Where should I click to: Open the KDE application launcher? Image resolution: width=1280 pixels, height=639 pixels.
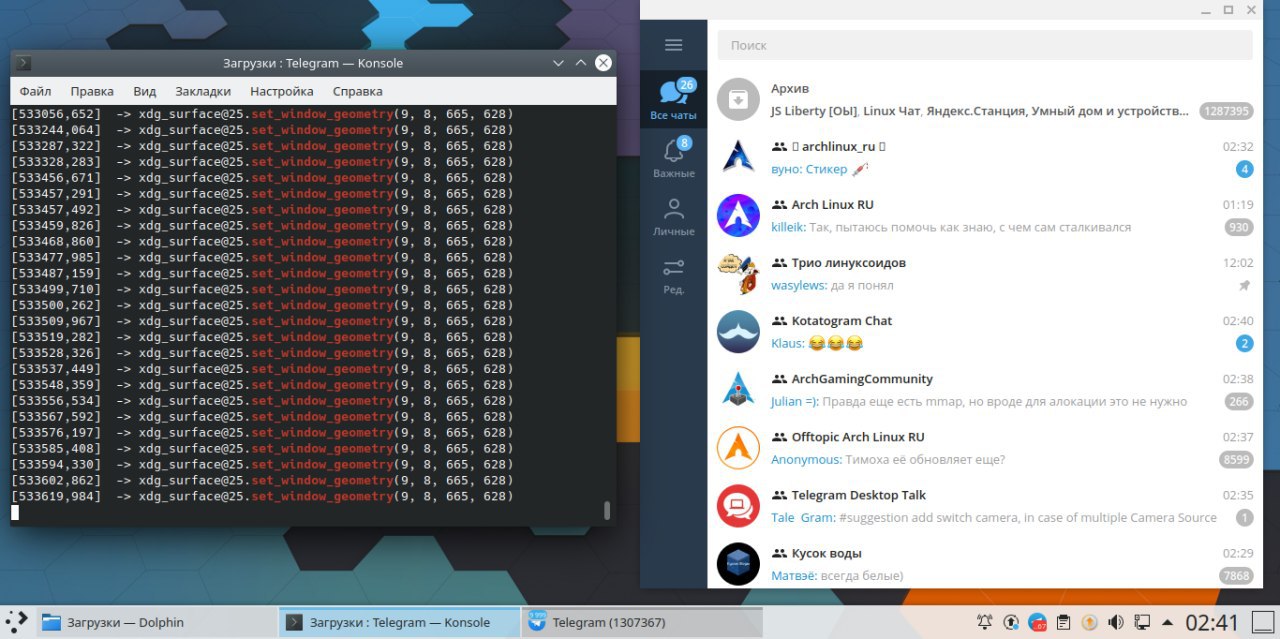[16, 622]
